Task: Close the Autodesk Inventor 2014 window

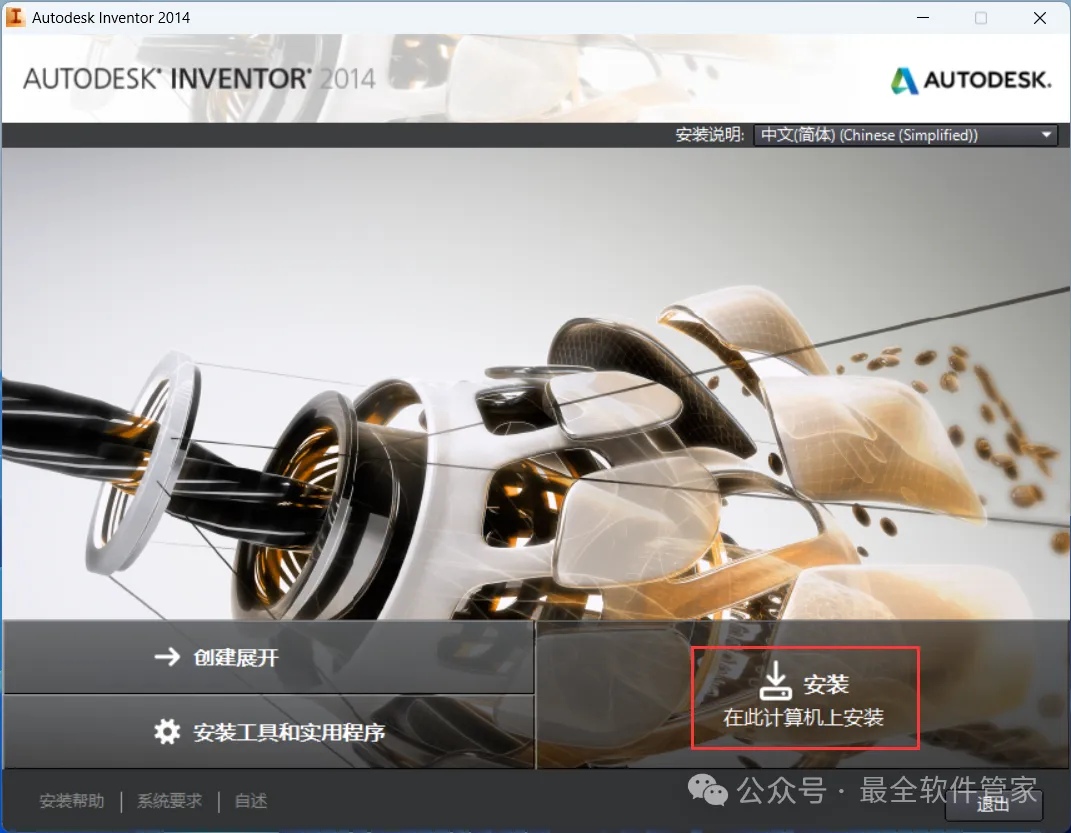Action: click(x=1040, y=18)
